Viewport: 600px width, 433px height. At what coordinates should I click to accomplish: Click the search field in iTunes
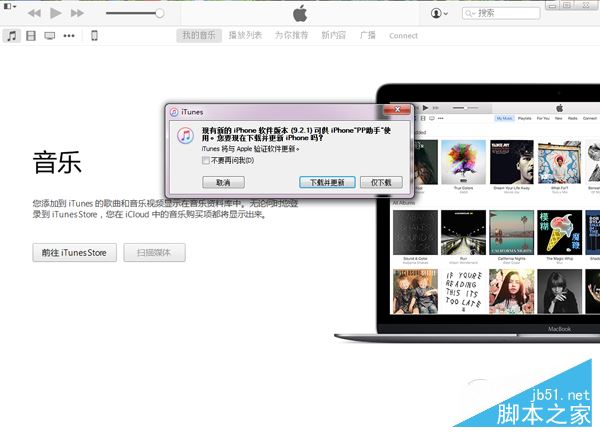[x=501, y=13]
